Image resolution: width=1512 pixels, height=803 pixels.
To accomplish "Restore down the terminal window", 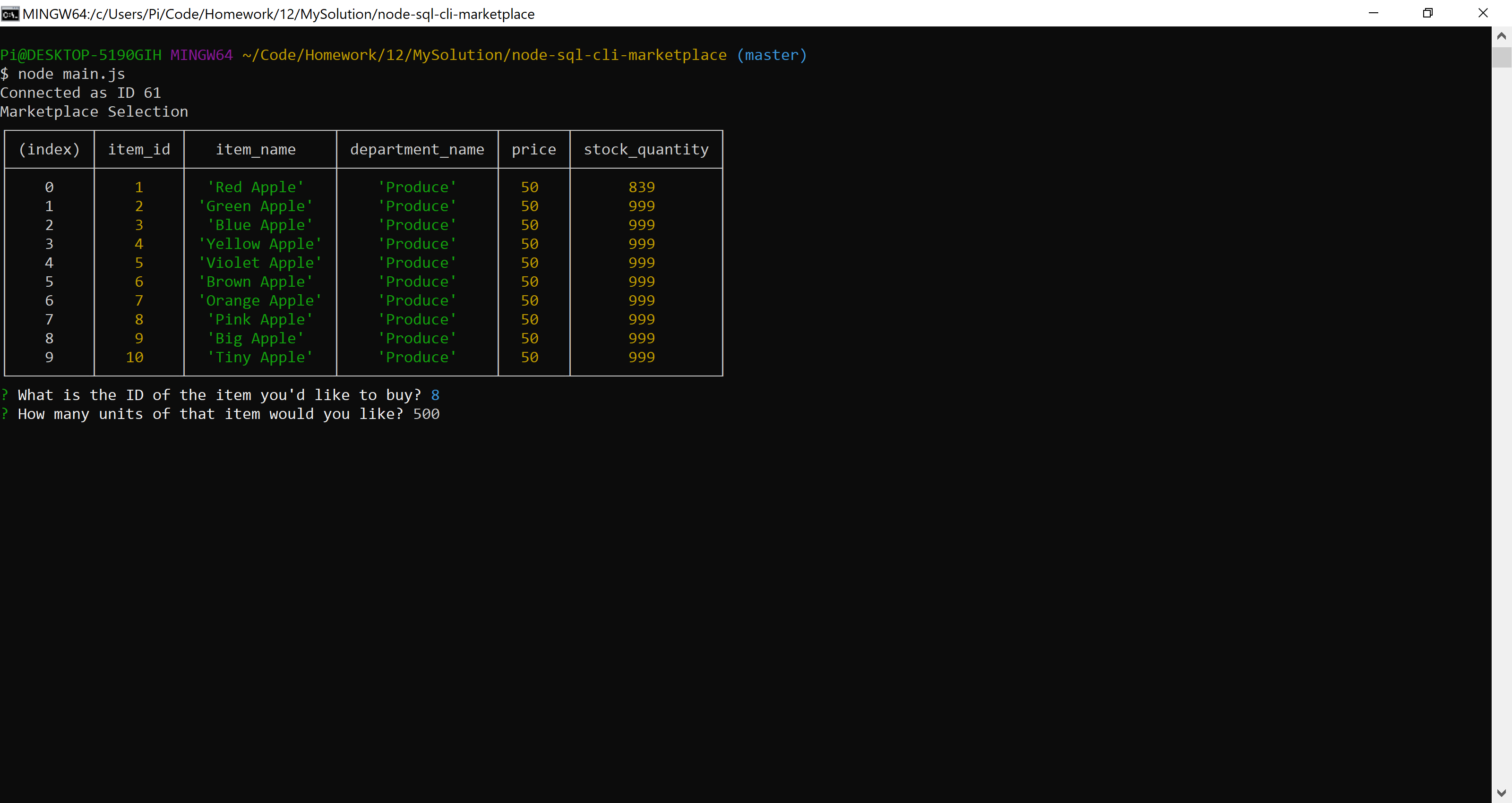I will (1427, 13).
